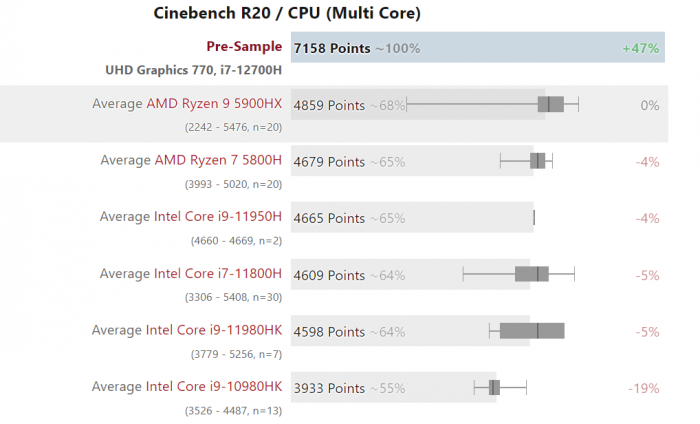
Task: Select the Intel Core i9-11950H link
Action: 218,216
